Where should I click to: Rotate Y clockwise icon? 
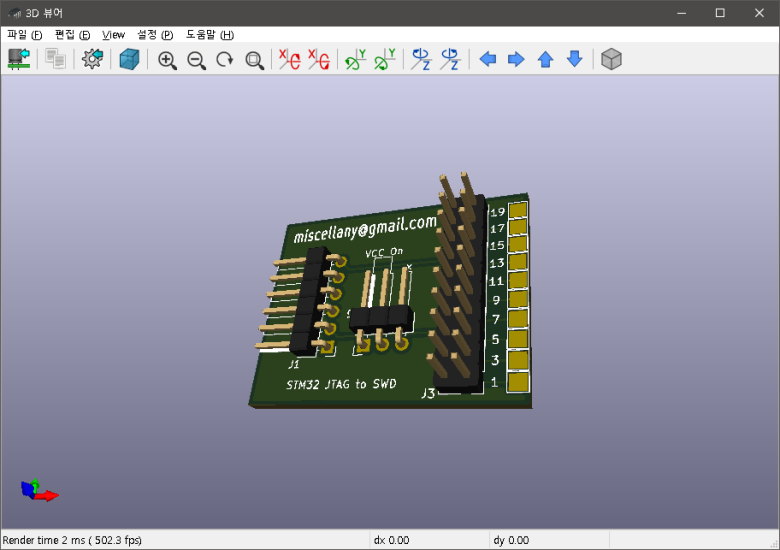click(355, 59)
